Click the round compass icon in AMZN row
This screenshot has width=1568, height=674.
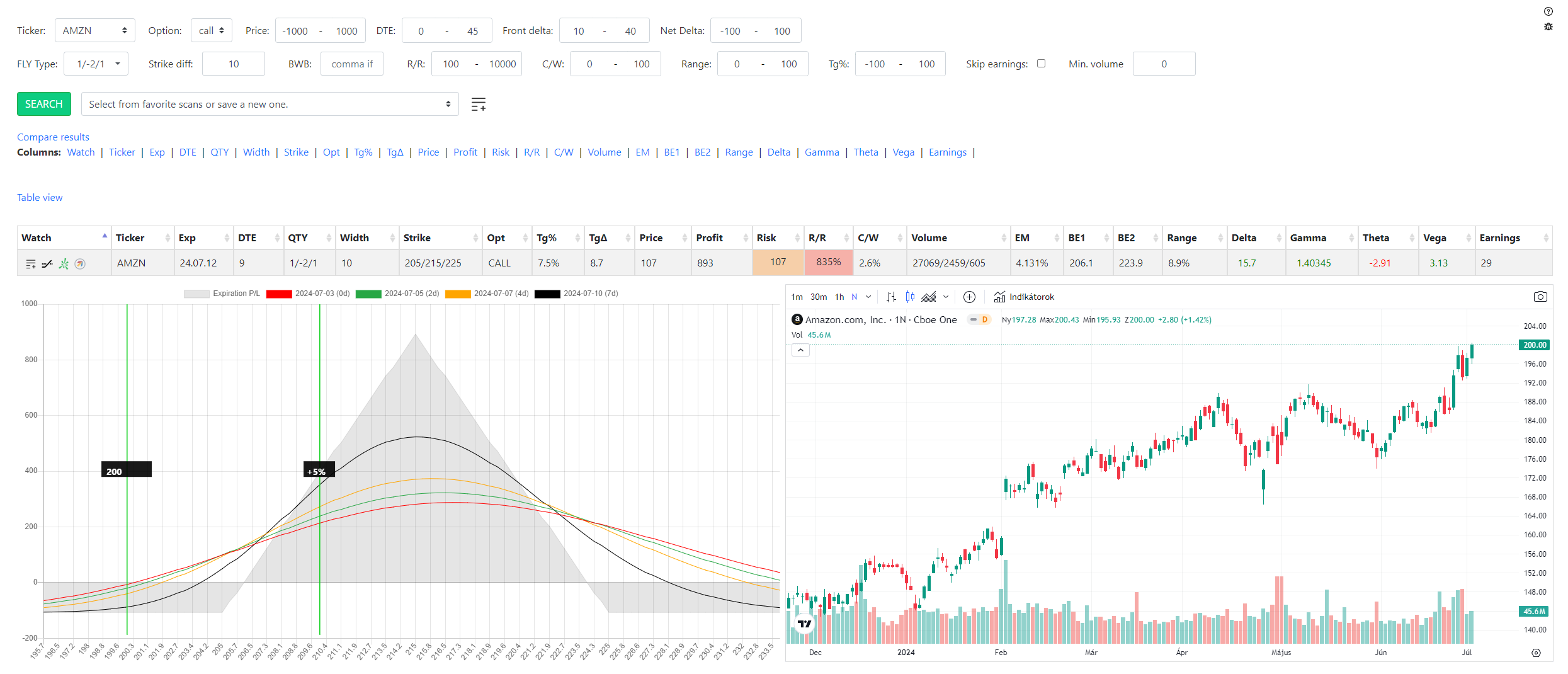pos(80,264)
